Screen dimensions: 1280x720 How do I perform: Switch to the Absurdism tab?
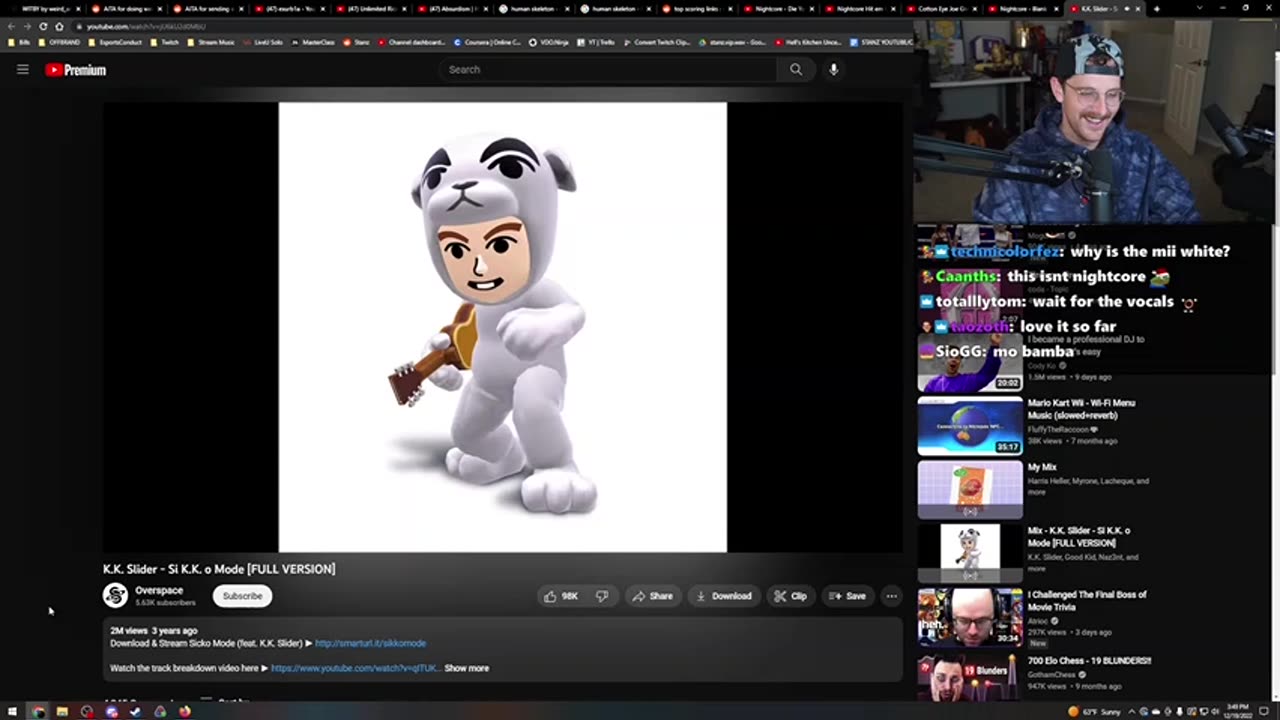point(453,9)
